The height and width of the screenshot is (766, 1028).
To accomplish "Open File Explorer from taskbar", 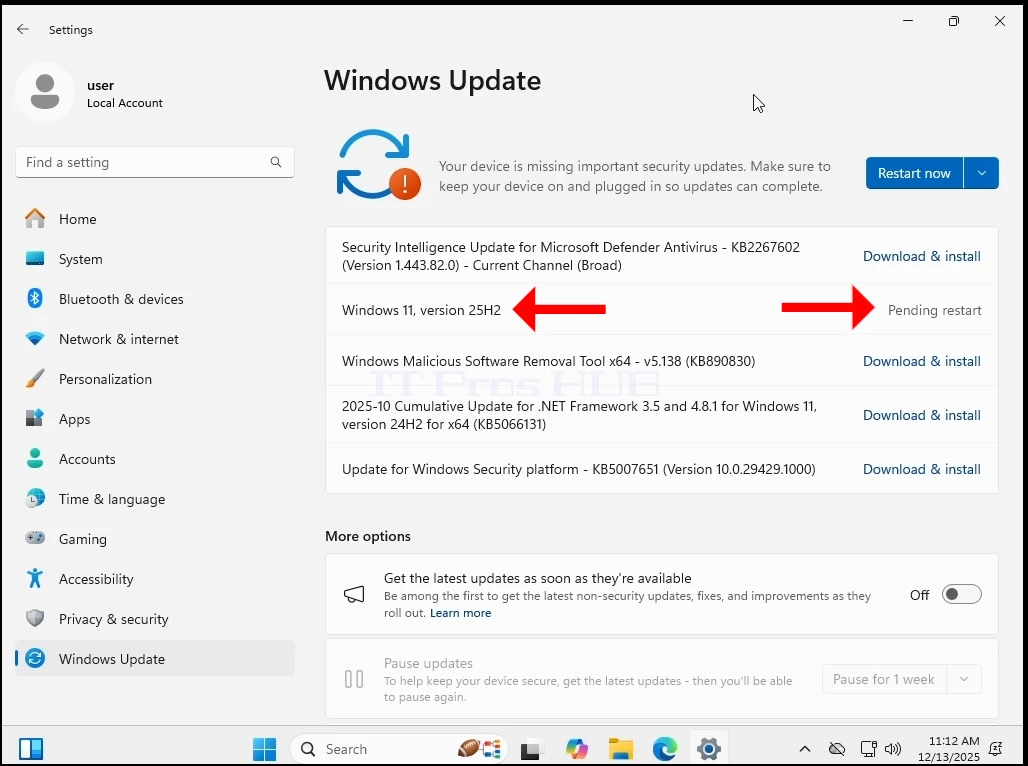I will click(621, 749).
